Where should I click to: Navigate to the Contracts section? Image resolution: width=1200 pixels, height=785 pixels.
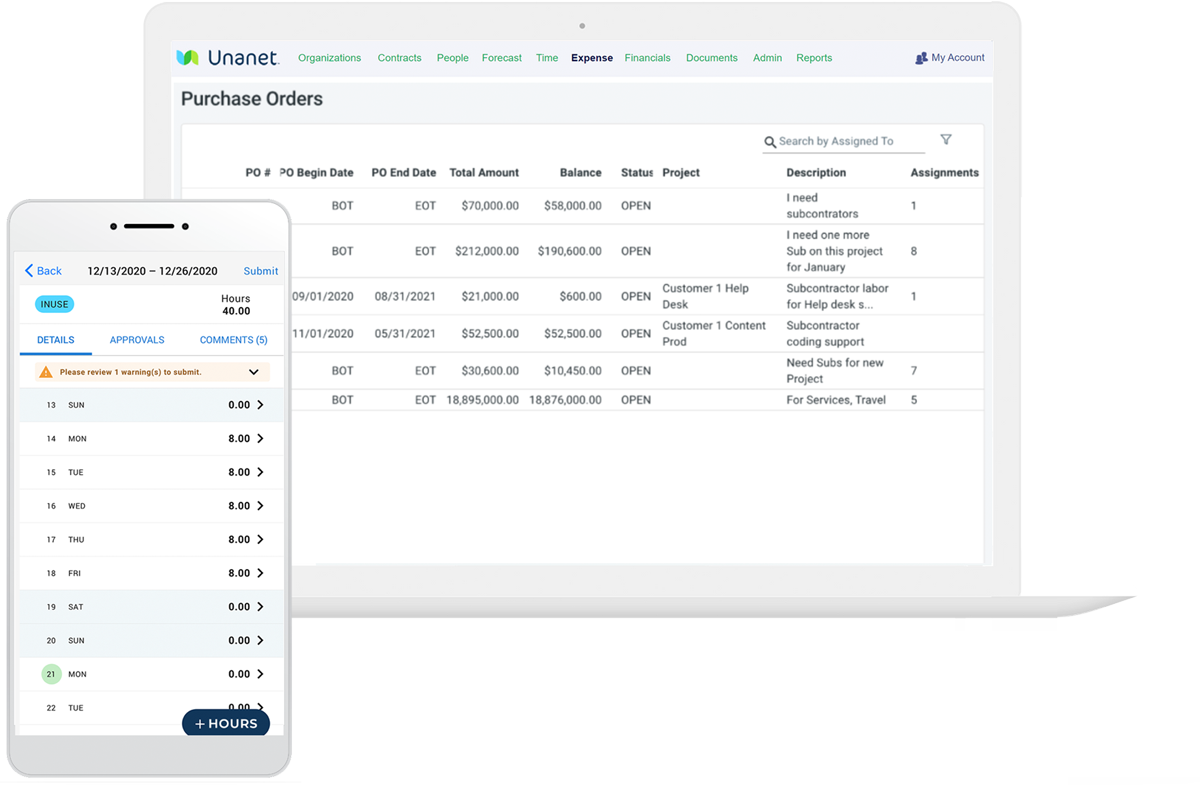[x=399, y=58]
